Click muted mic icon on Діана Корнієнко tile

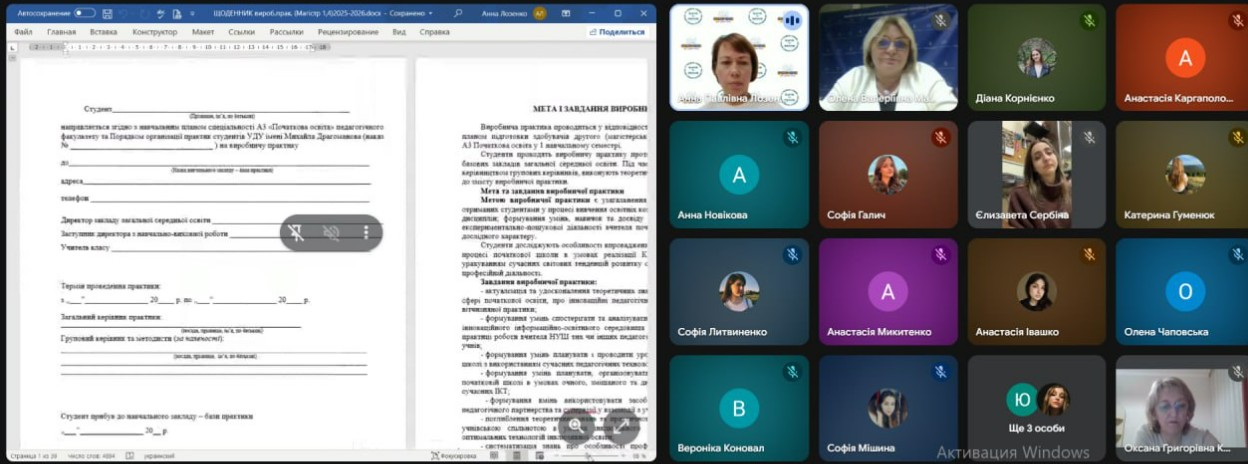coord(1089,20)
